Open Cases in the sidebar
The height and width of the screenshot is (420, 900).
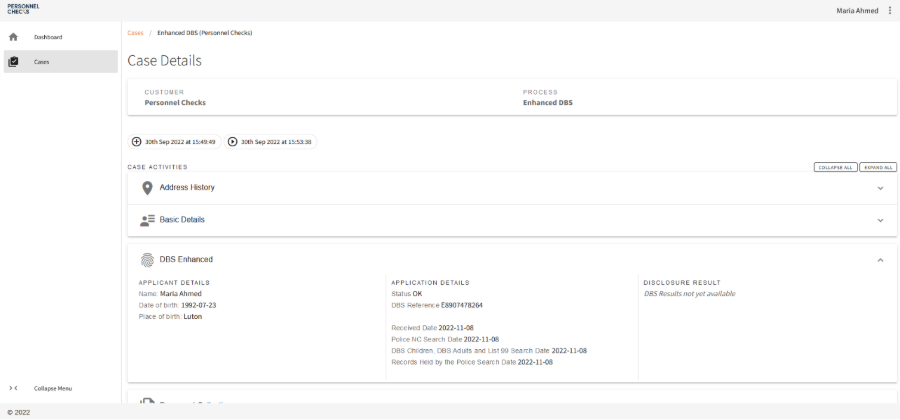61,61
